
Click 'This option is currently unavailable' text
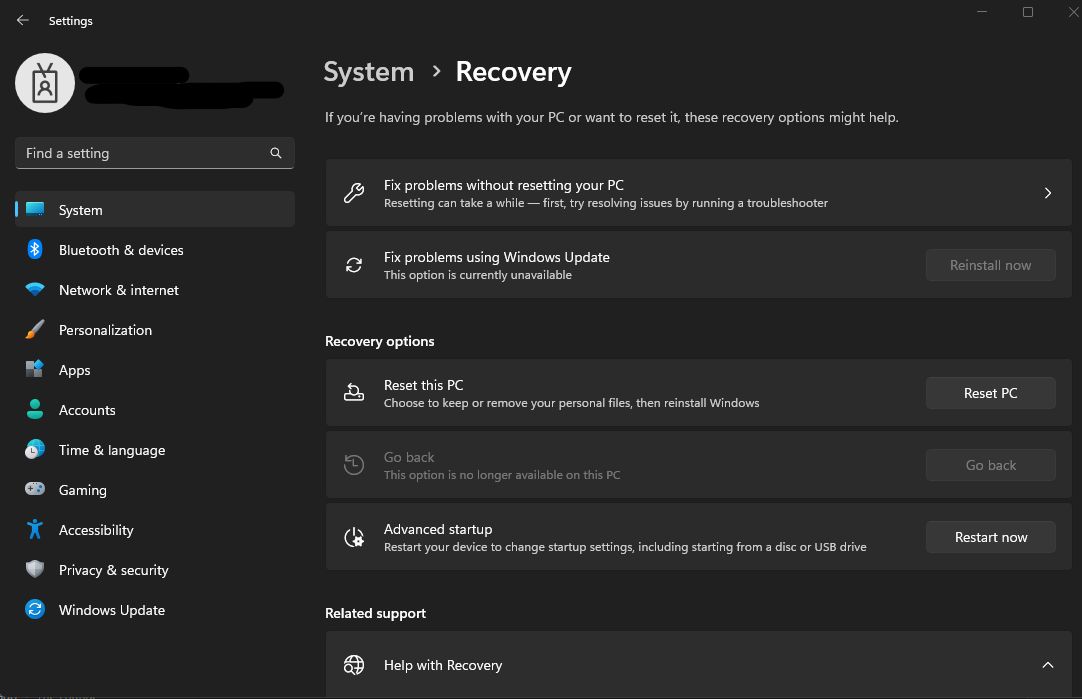coord(478,275)
